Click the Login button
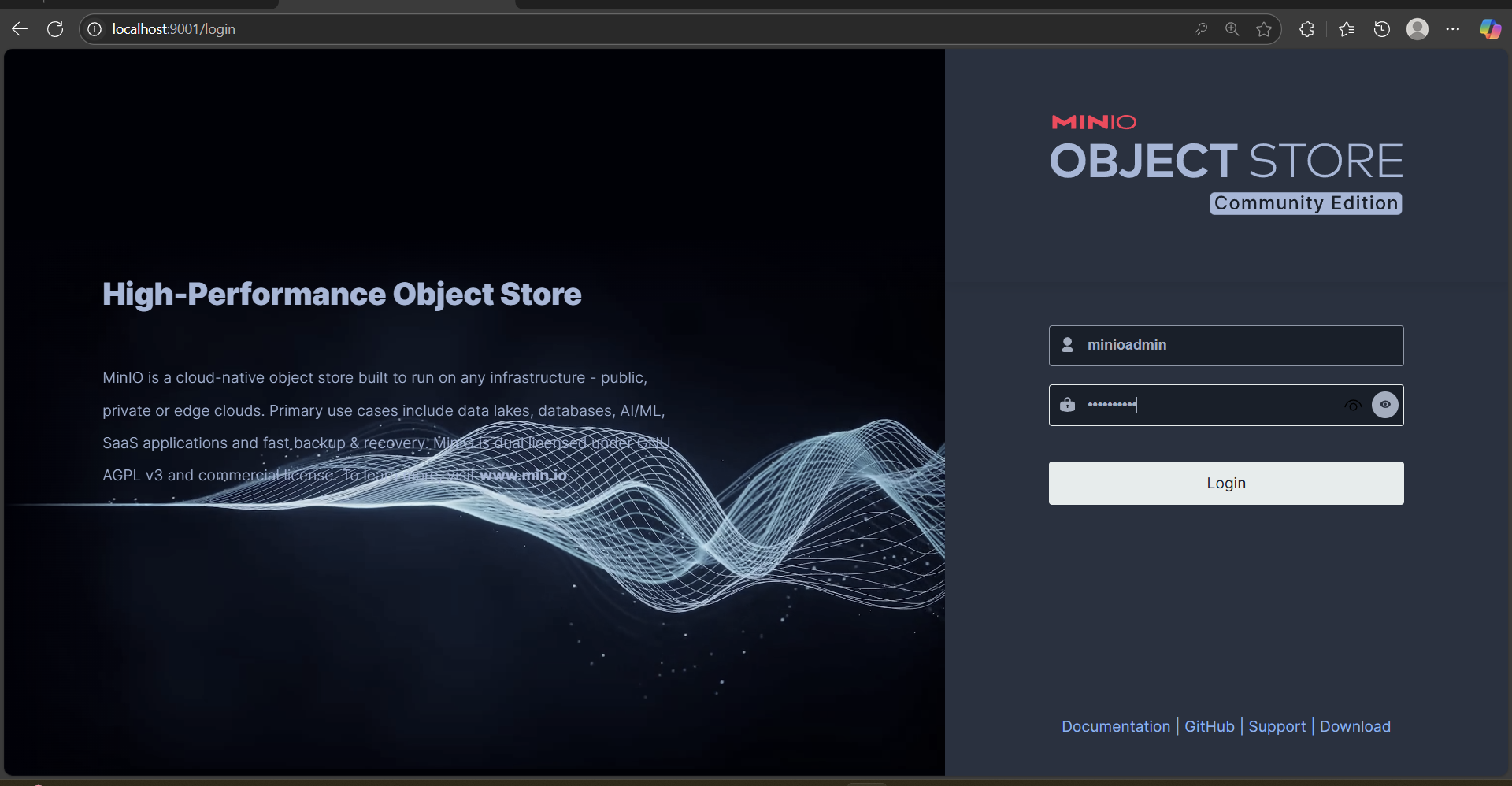This screenshot has height=786, width=1512. (x=1226, y=483)
